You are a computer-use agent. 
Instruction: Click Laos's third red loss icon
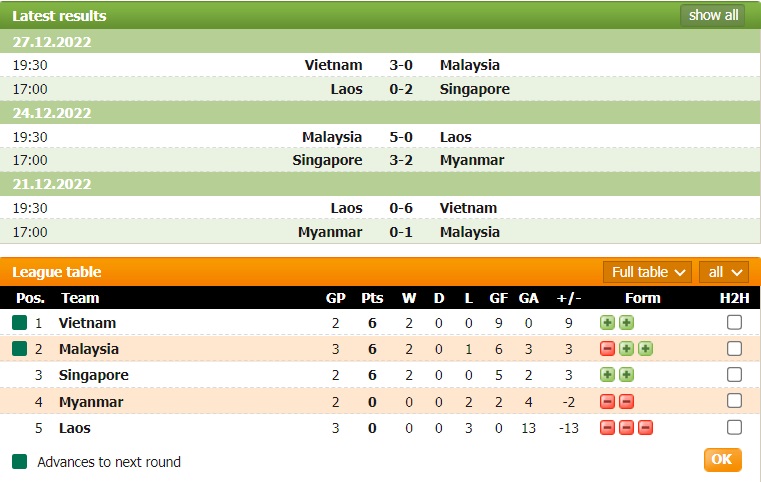[x=645, y=428]
